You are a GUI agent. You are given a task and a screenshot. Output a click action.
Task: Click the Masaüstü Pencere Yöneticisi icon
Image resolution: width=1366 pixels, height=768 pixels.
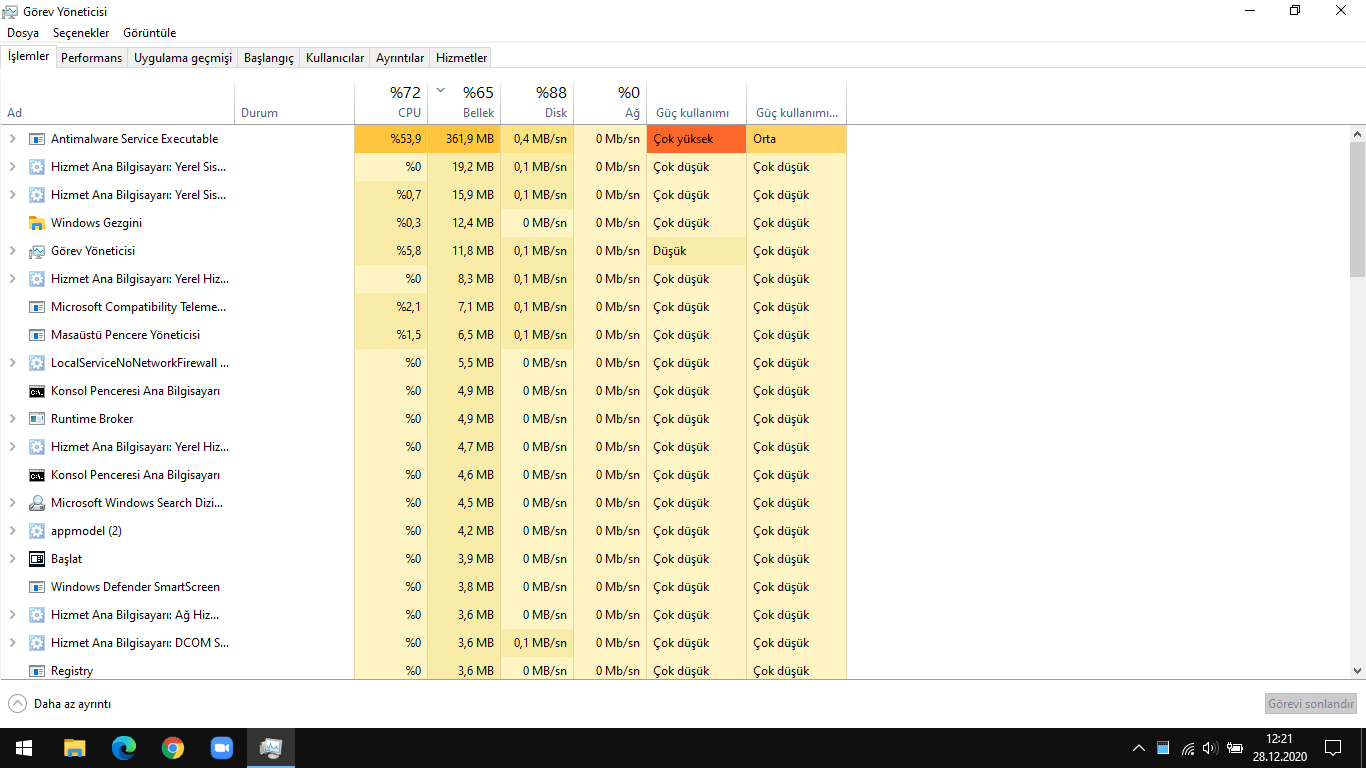[x=37, y=335]
